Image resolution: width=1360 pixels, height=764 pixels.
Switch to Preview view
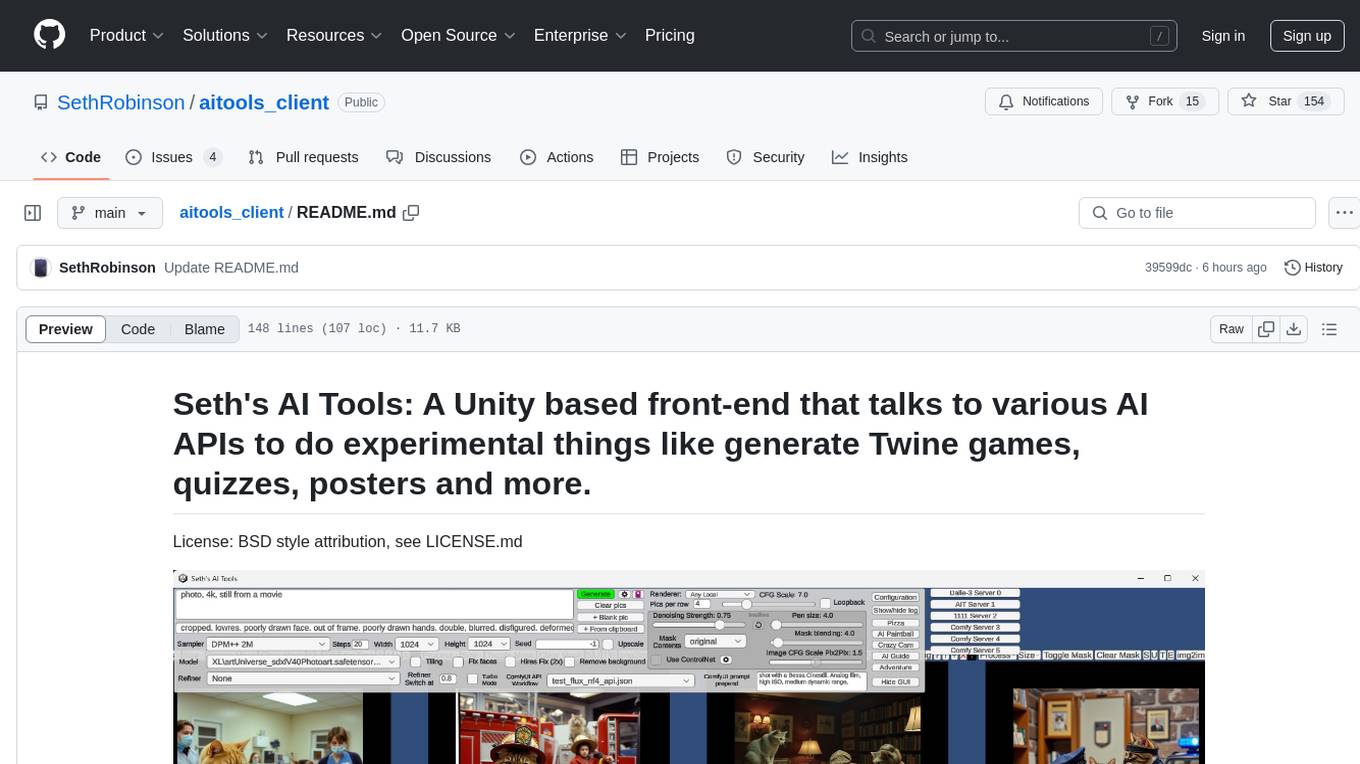66,329
